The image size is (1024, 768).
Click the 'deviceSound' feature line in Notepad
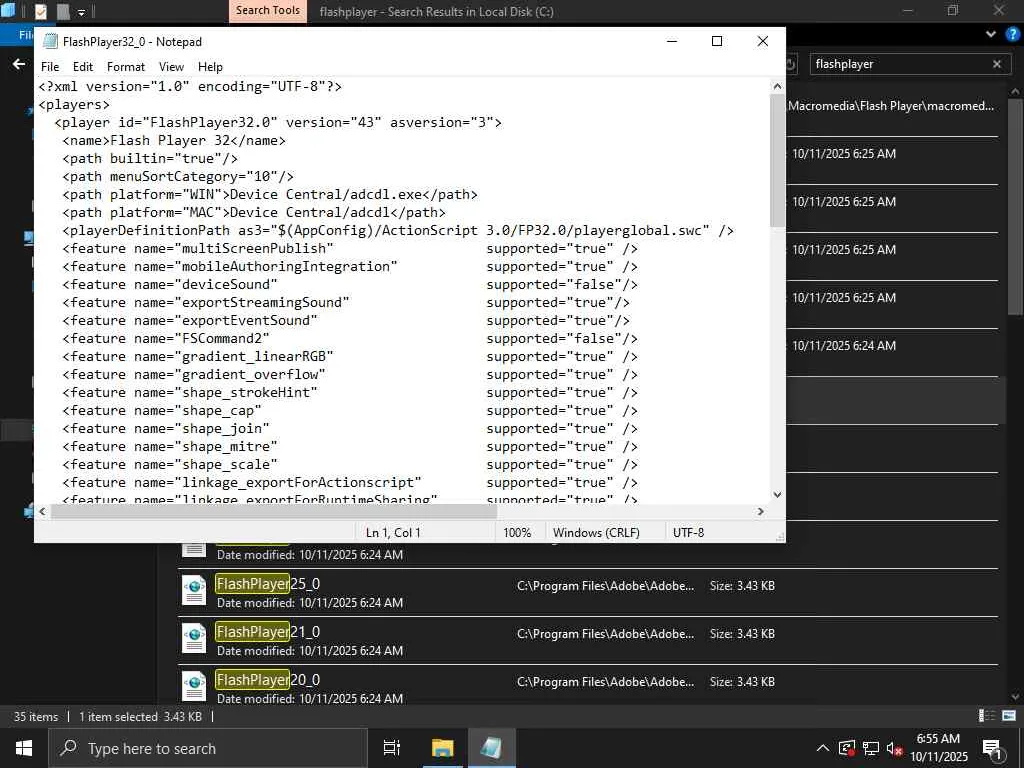[349, 285]
